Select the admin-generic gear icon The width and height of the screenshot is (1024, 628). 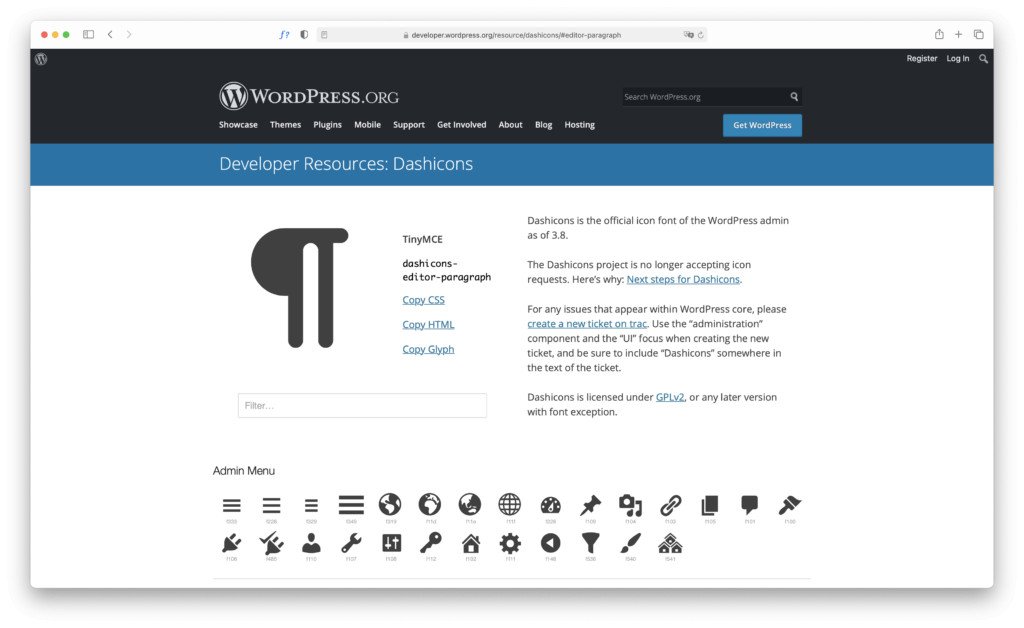click(509, 543)
